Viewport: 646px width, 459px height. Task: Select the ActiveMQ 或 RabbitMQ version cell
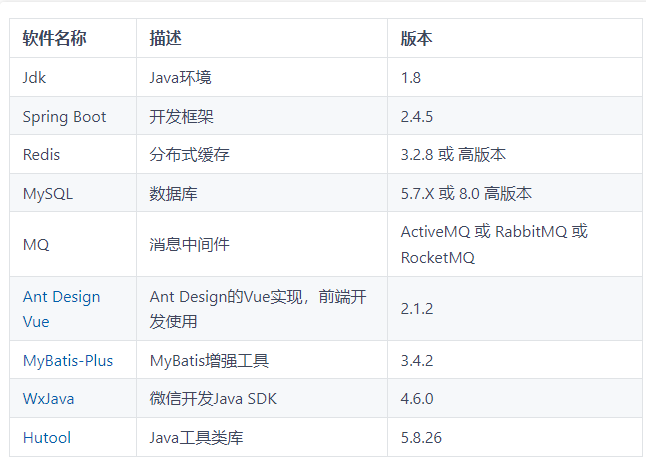[515, 244]
